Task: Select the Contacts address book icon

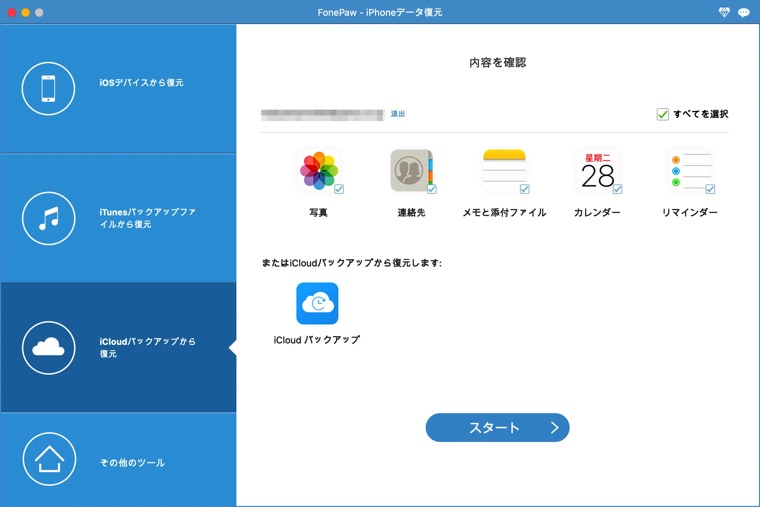Action: pyautogui.click(x=411, y=170)
